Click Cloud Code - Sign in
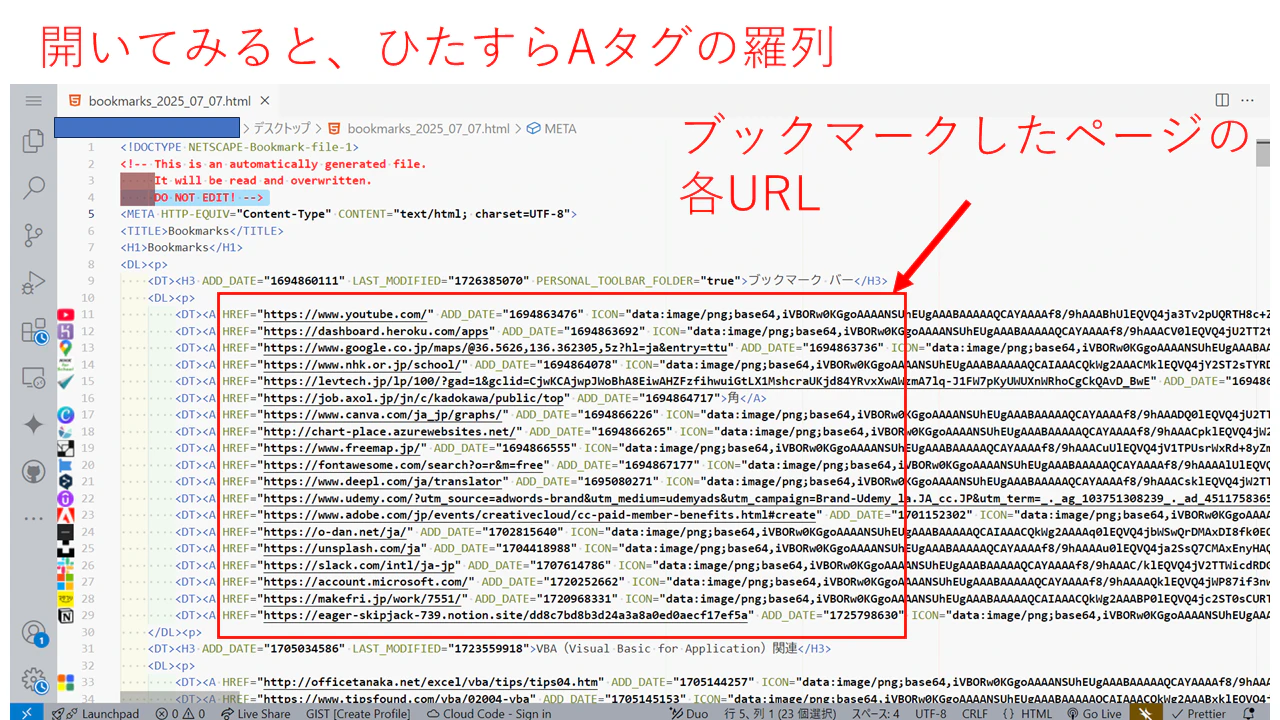The height and width of the screenshot is (720, 1280). click(489, 713)
